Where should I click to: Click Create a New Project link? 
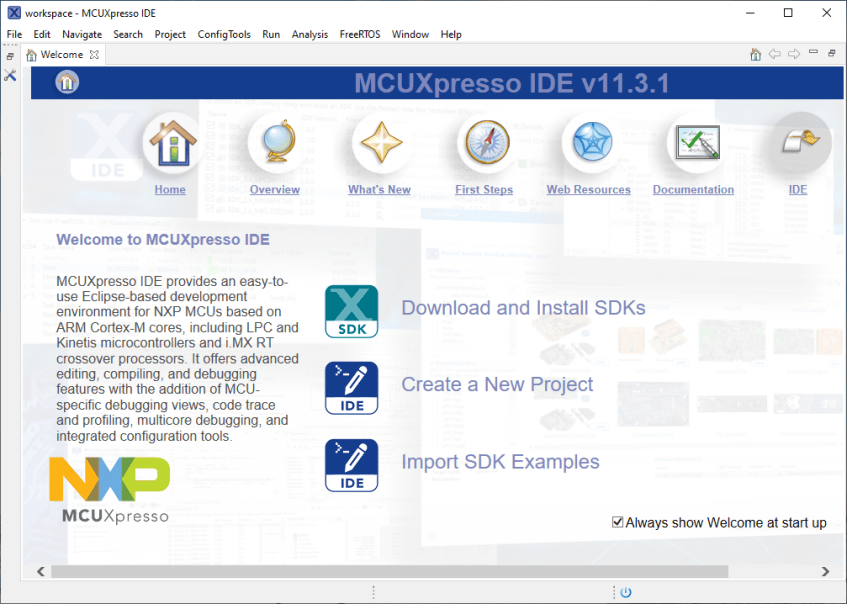[497, 385]
